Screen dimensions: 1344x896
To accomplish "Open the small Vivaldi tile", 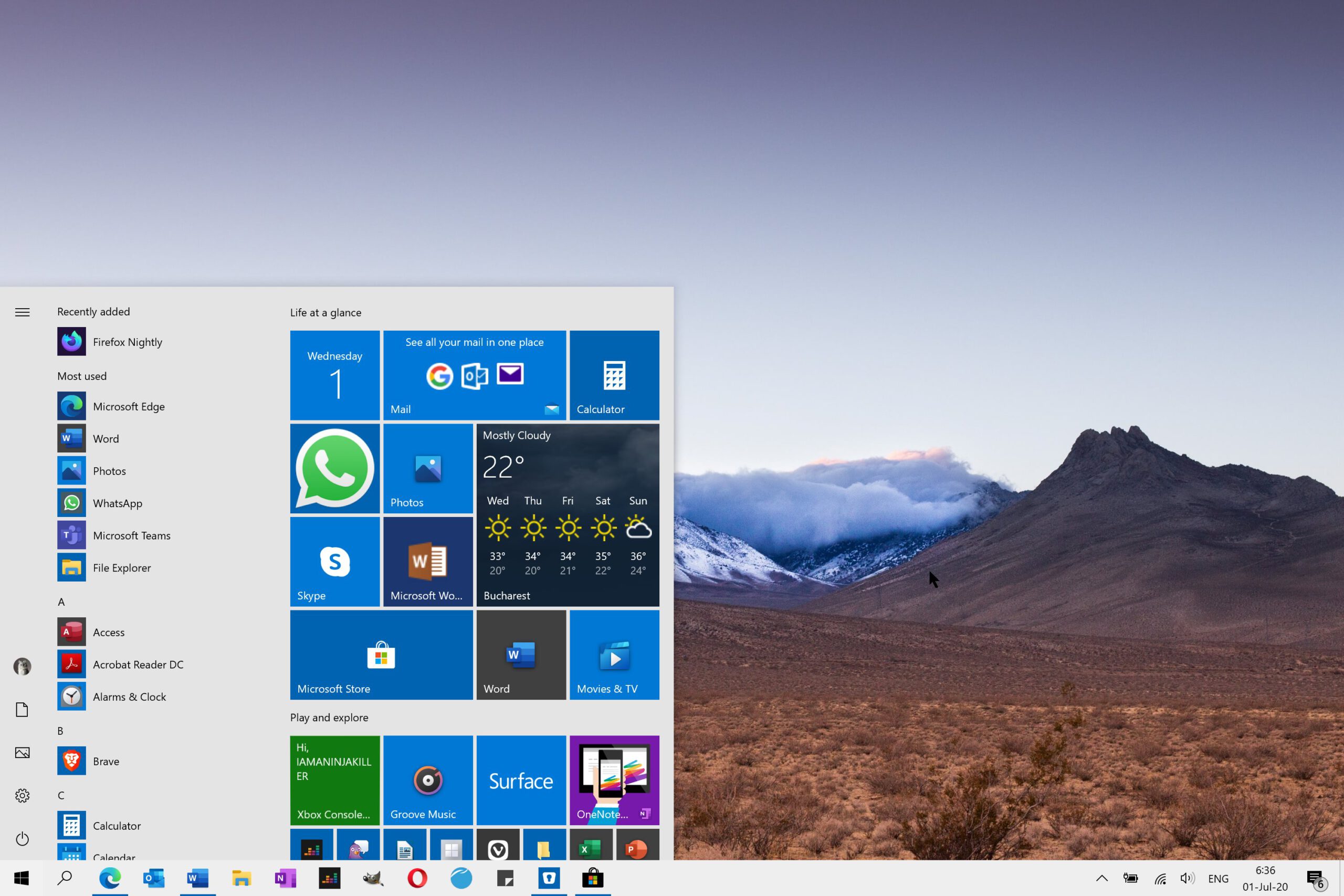I will (x=498, y=845).
